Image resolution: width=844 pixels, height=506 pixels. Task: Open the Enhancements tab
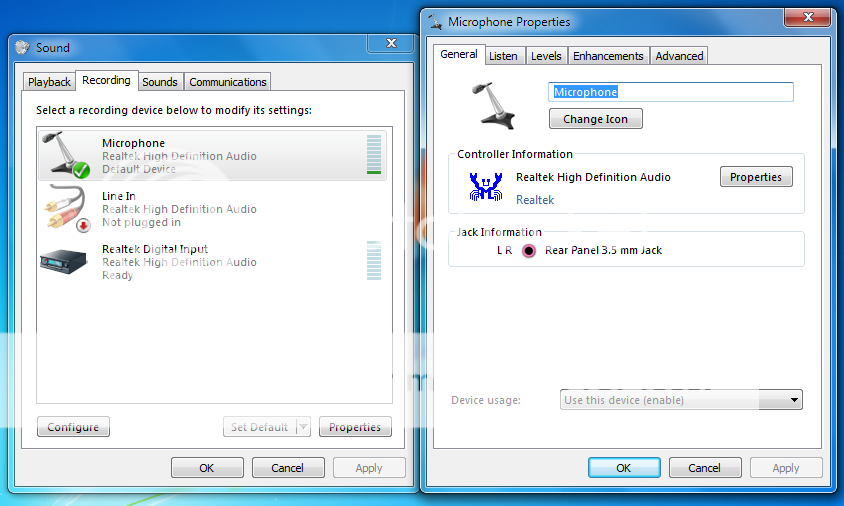[x=608, y=56]
